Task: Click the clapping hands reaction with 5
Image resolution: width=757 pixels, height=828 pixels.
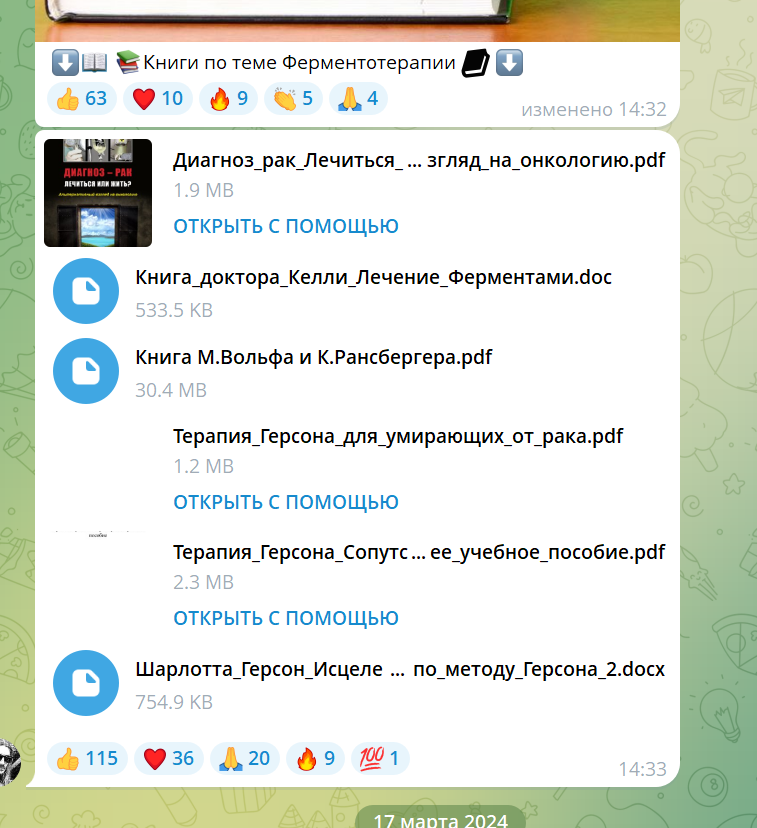Action: (x=293, y=98)
